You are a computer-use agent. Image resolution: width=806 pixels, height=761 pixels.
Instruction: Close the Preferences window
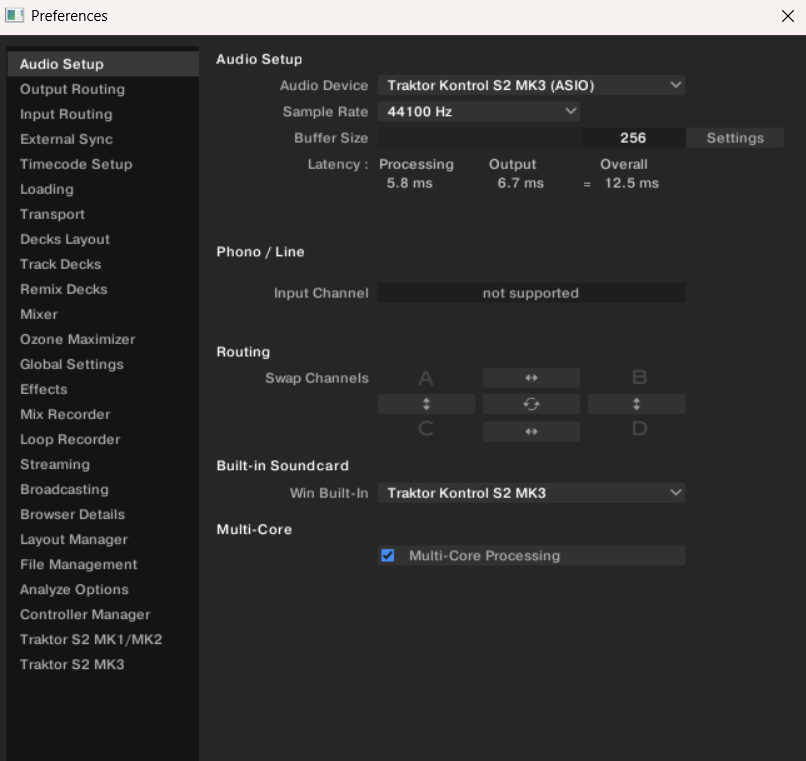(787, 16)
